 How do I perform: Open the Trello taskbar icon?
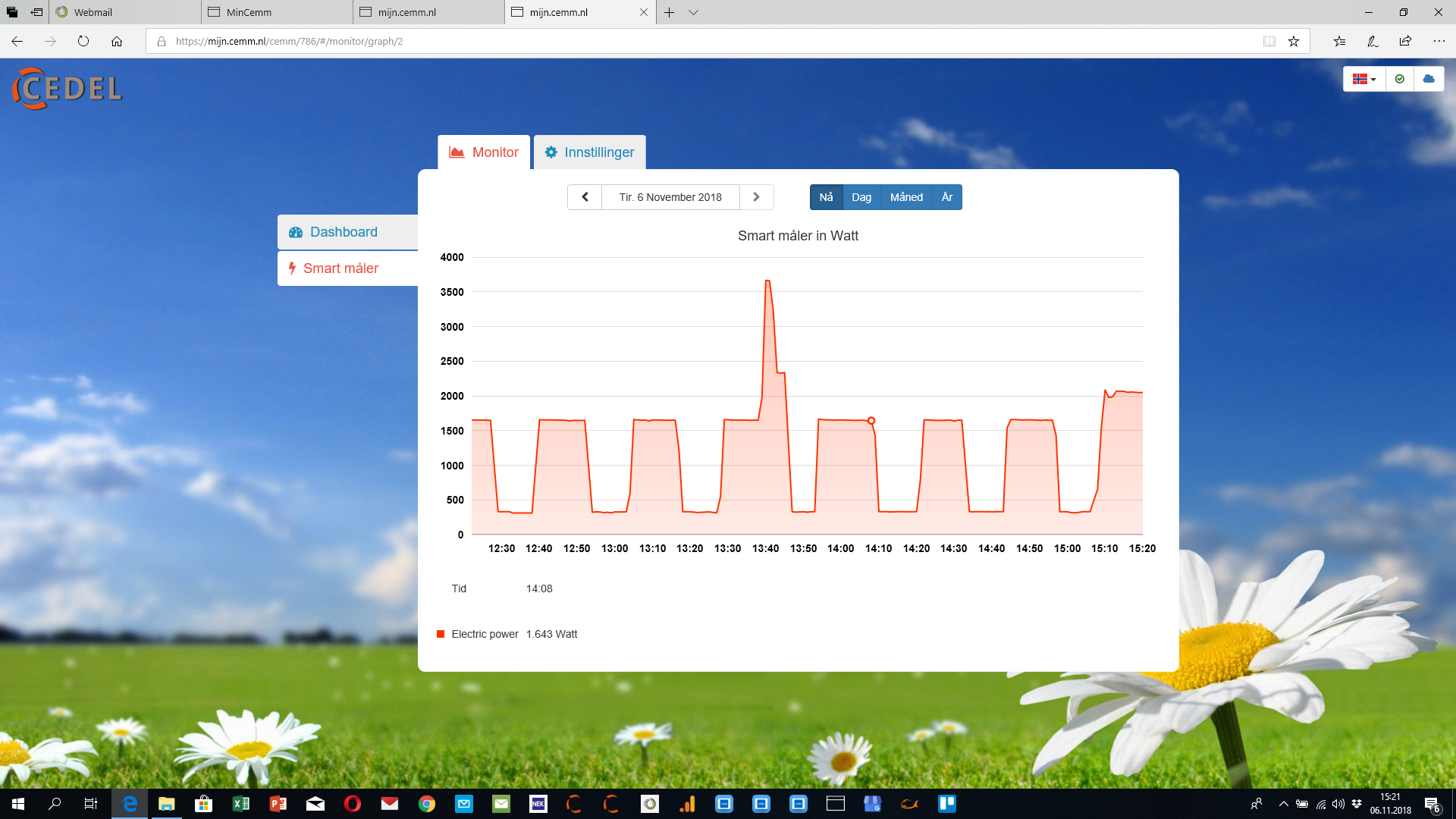pos(947,804)
